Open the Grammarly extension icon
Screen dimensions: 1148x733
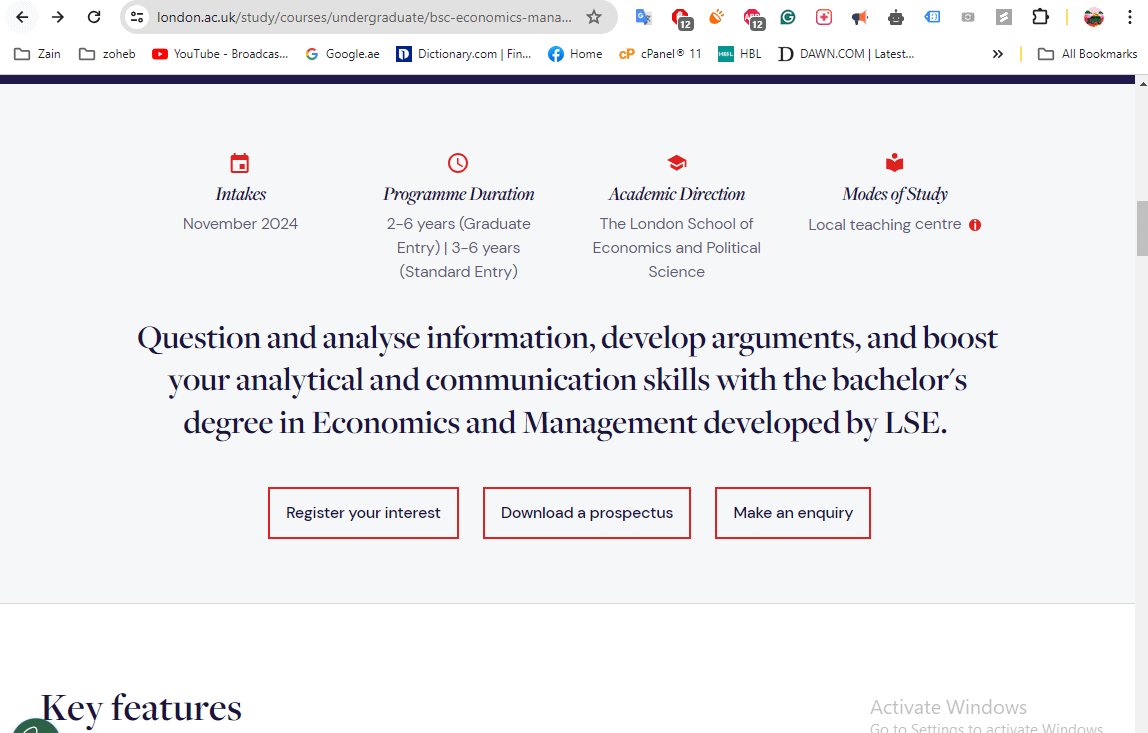click(788, 17)
